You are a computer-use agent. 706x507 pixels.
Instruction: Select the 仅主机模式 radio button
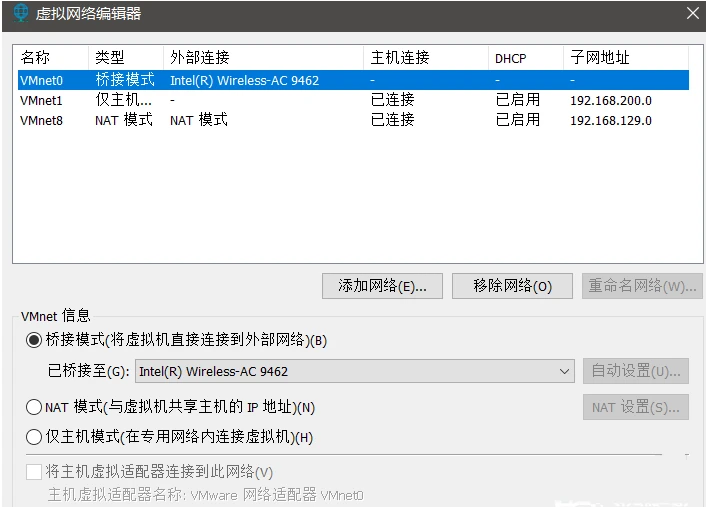[34, 436]
